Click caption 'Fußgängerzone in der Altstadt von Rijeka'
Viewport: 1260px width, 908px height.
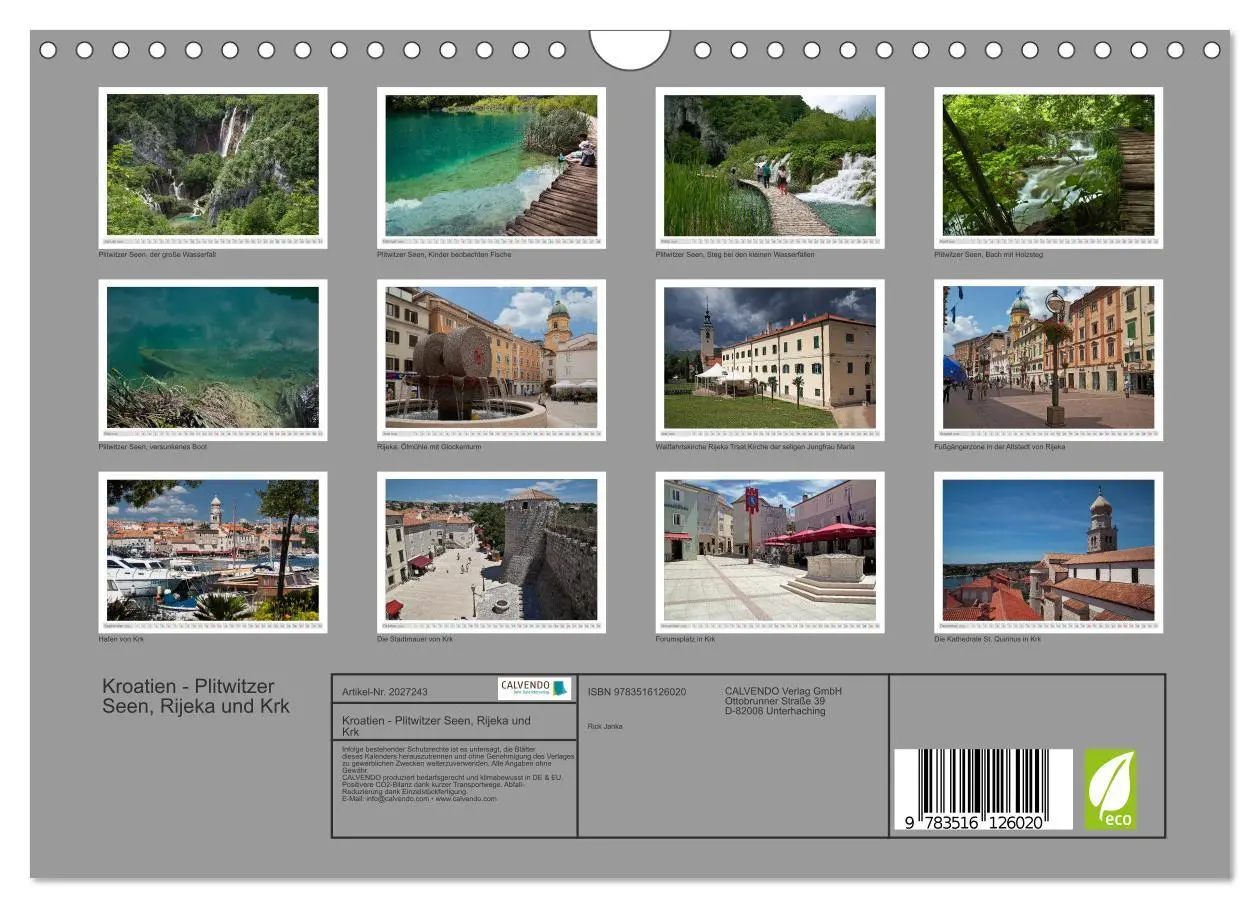[1000, 447]
